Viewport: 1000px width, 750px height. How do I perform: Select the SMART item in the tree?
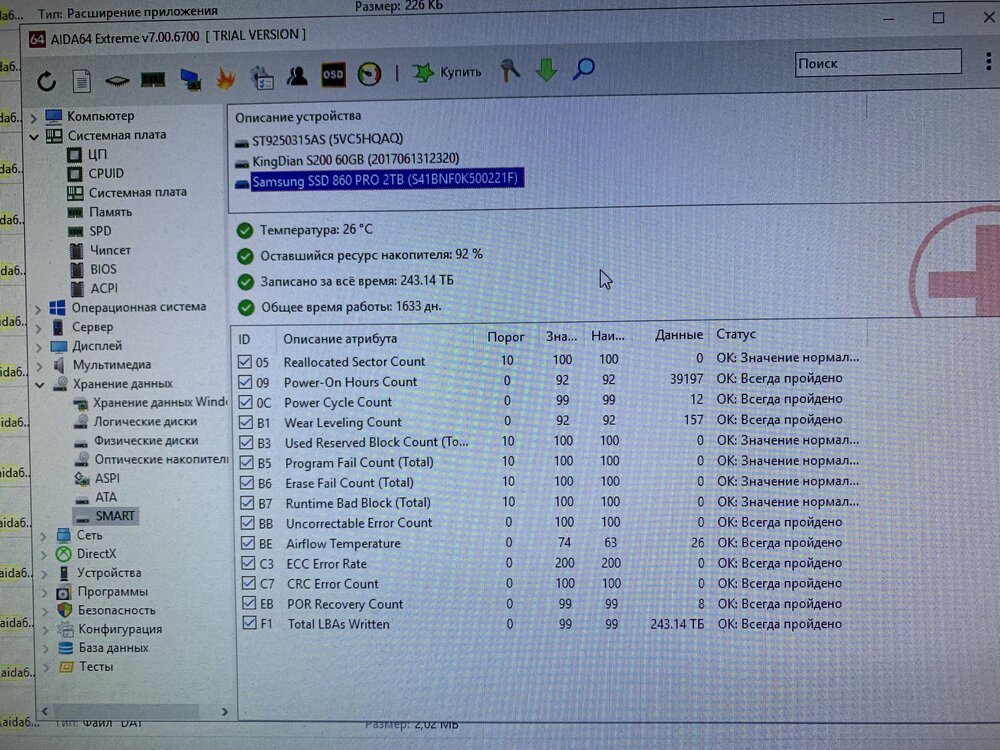click(115, 516)
